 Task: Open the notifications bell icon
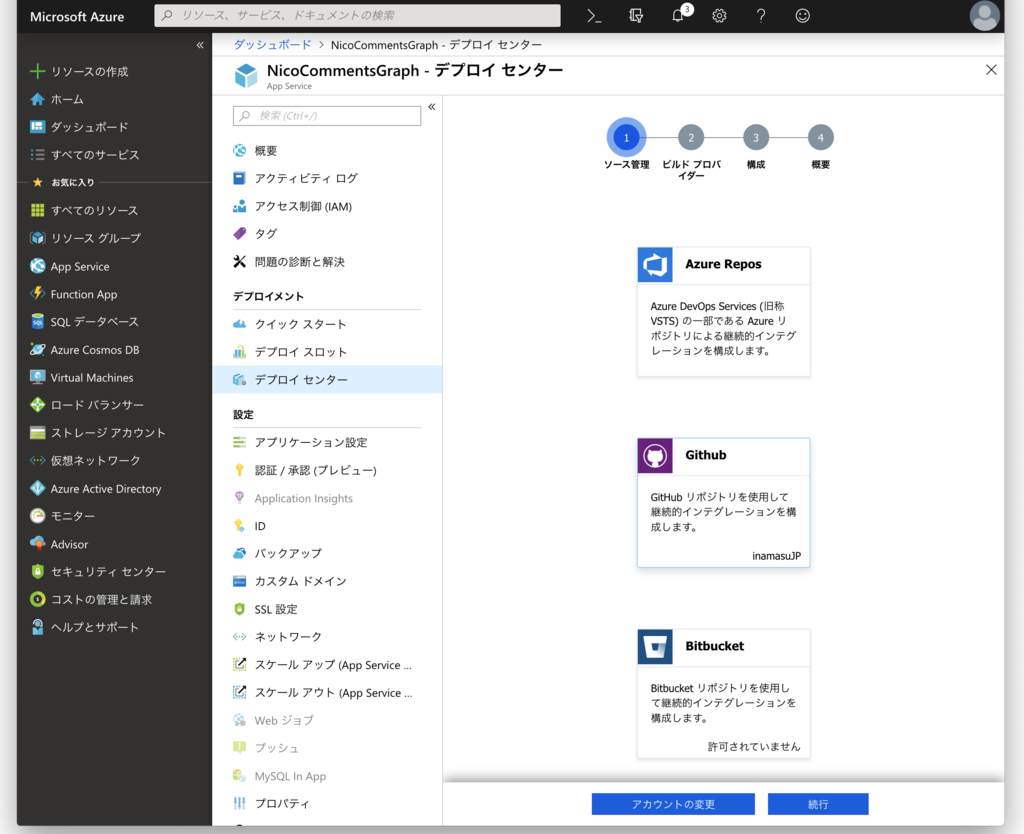coord(678,16)
